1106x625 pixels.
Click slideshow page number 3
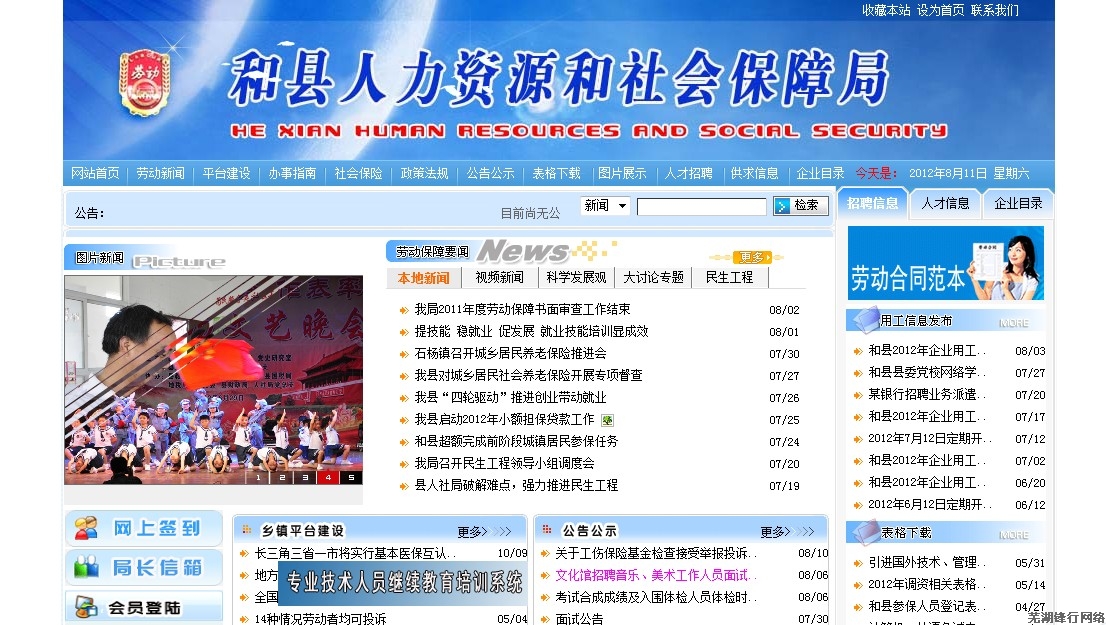tap(305, 478)
